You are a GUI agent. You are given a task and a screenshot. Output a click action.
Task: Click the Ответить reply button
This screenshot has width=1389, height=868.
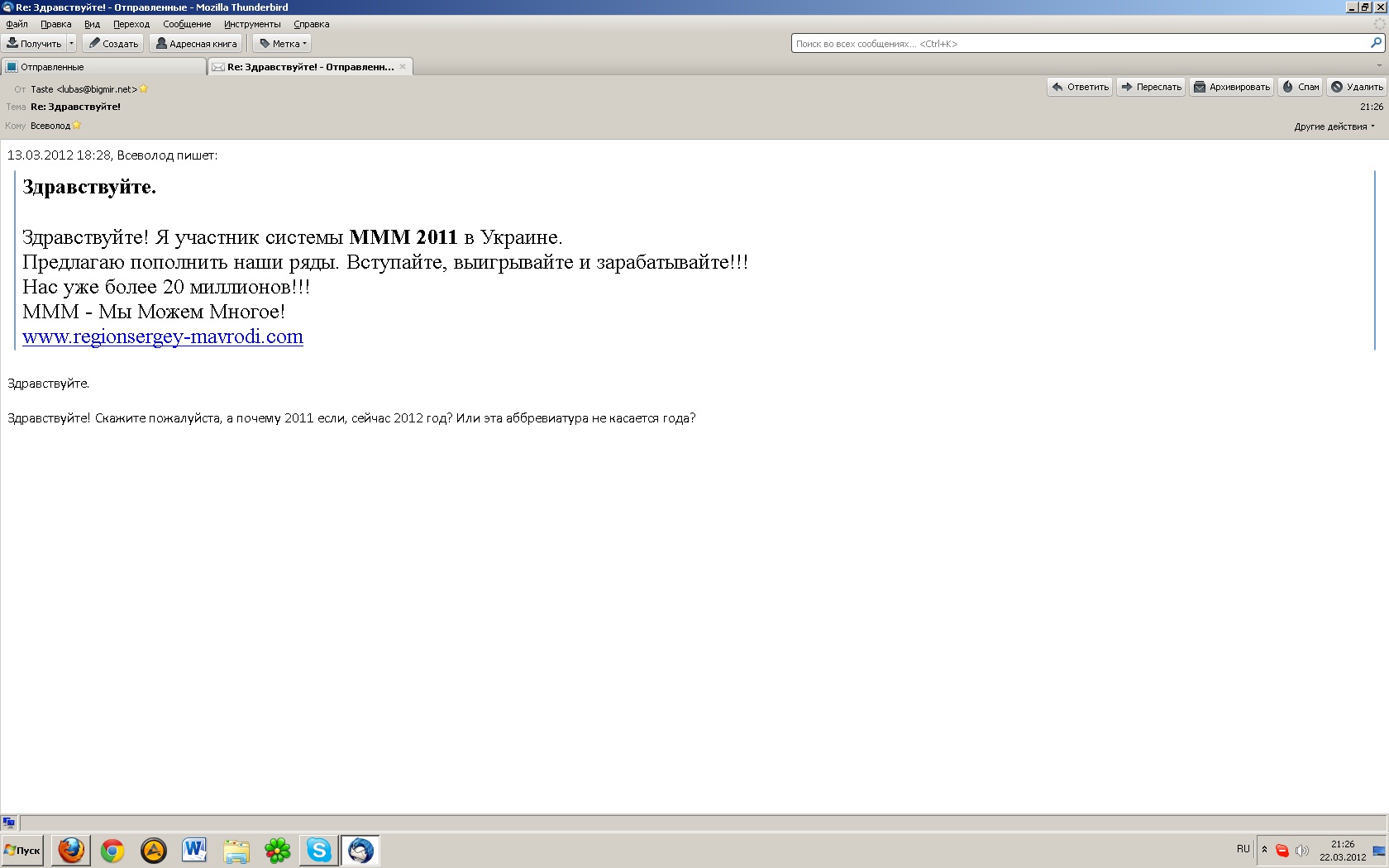point(1080,87)
